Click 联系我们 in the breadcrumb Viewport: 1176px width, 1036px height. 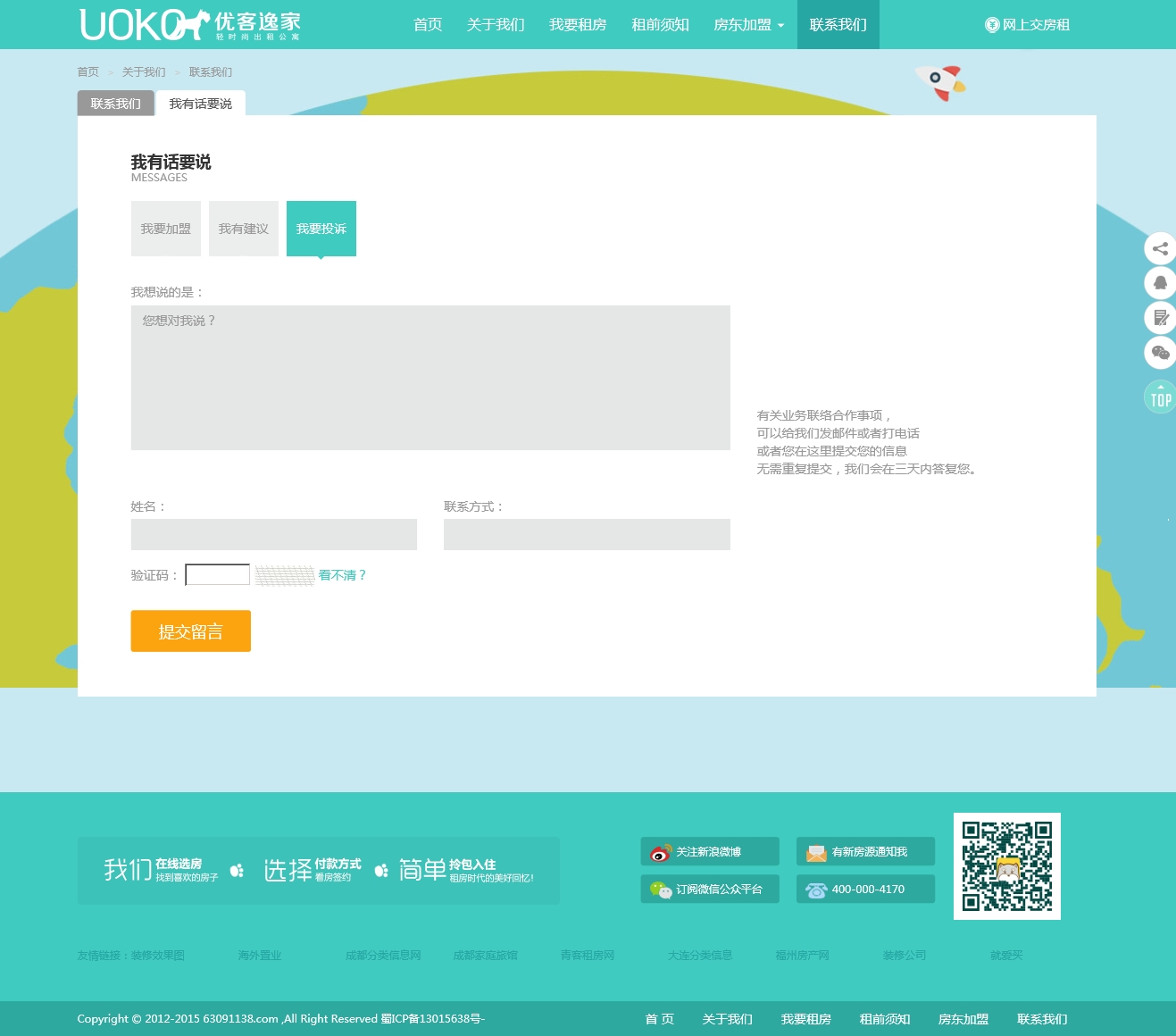pyautogui.click(x=211, y=72)
